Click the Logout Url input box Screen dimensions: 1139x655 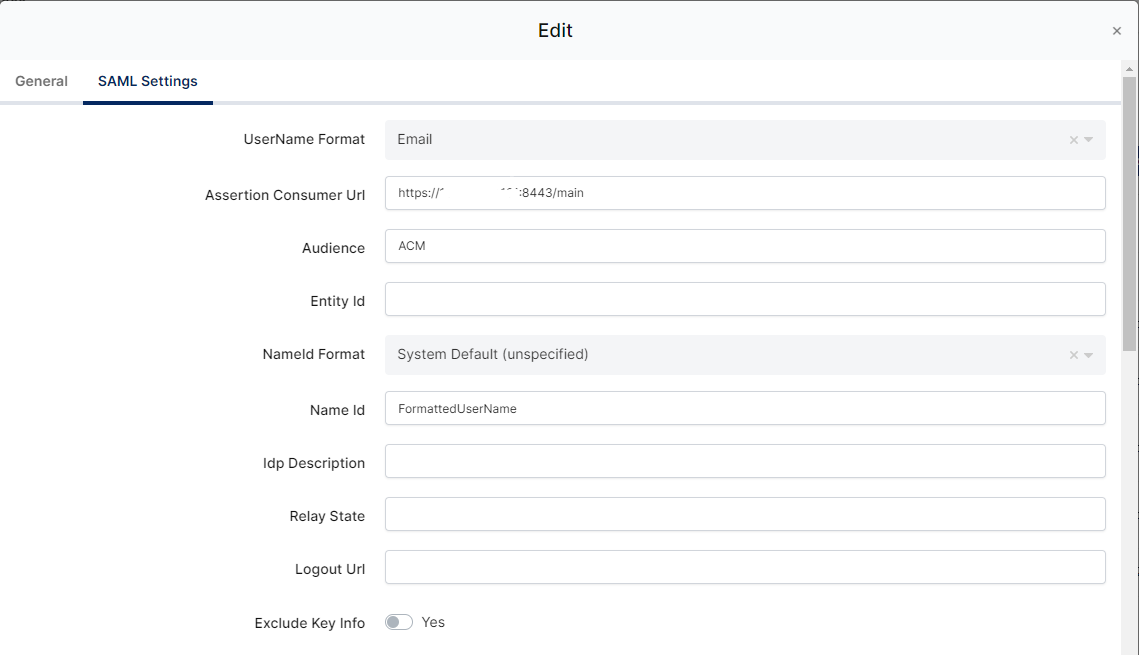[x=744, y=567]
